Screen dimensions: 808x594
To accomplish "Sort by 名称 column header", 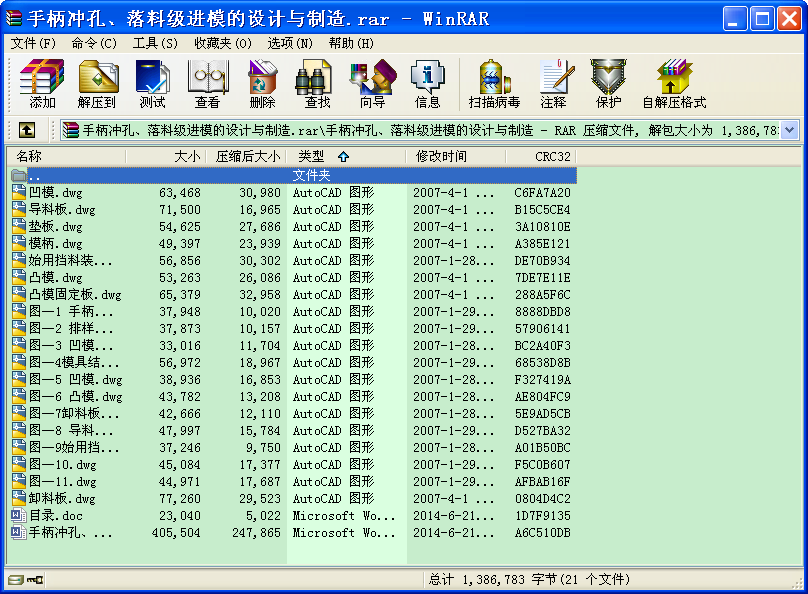I will tap(66, 156).
